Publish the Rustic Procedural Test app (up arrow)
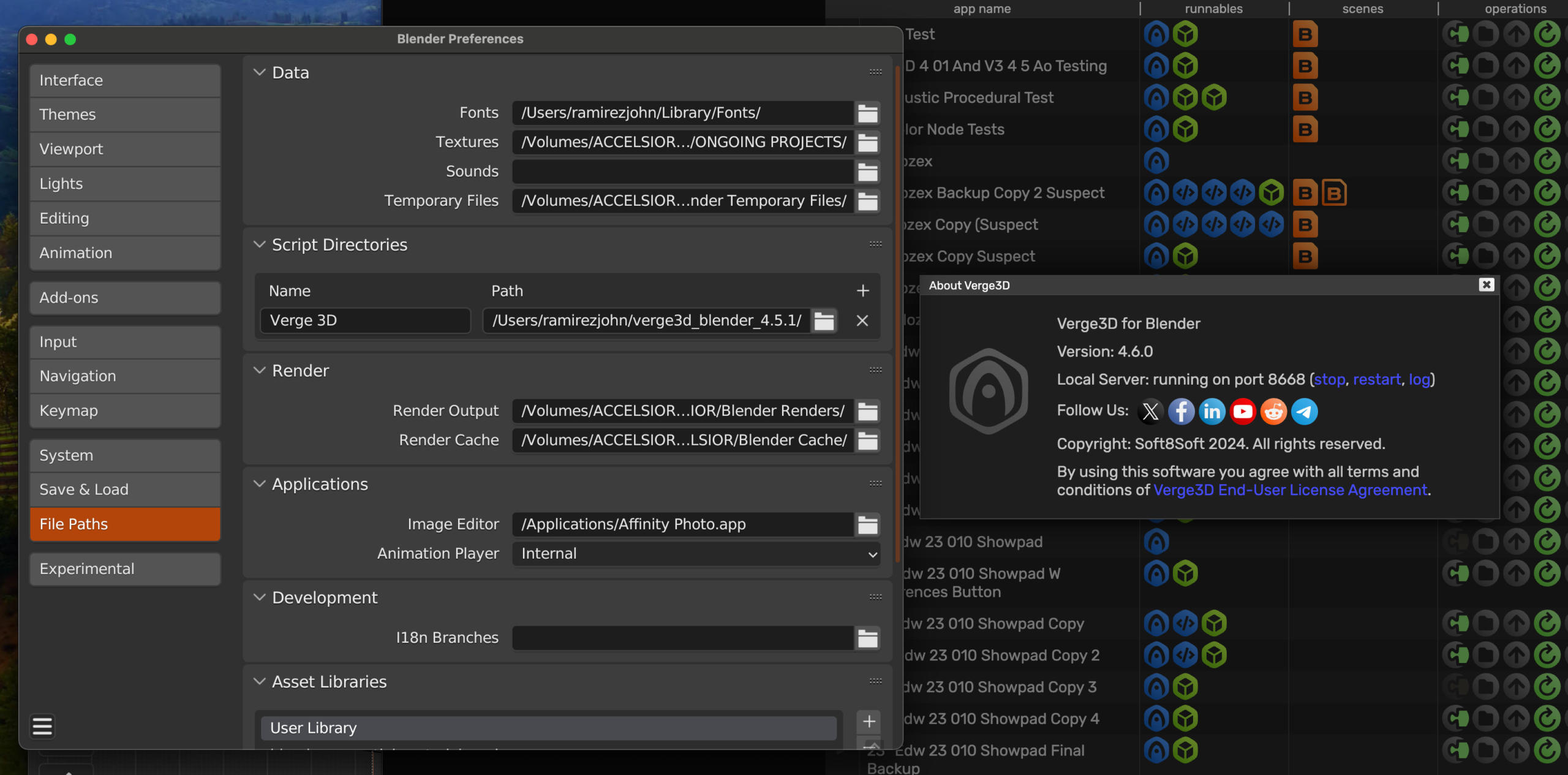Viewport: 1568px width, 775px height. [1517, 97]
